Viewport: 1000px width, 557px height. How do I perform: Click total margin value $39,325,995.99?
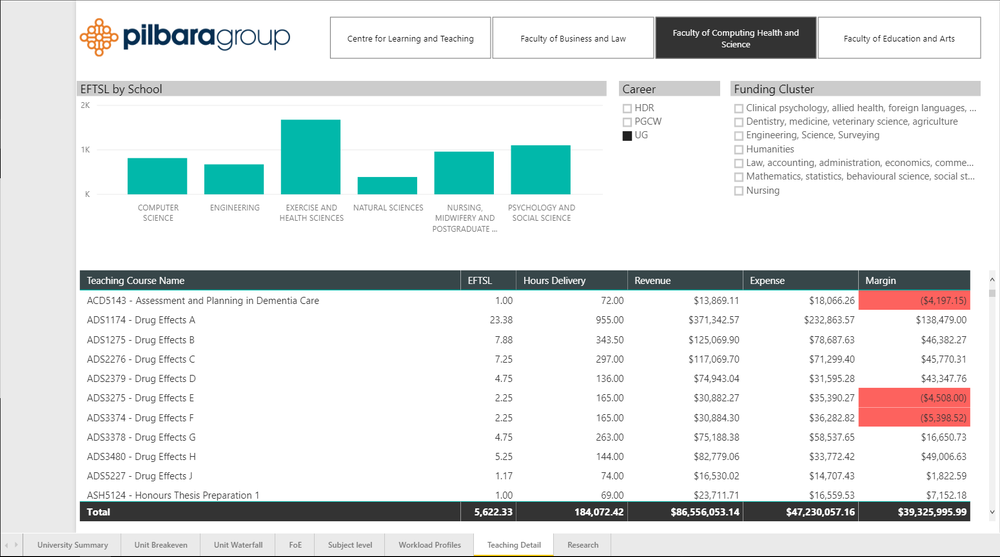pyautogui.click(x=932, y=512)
